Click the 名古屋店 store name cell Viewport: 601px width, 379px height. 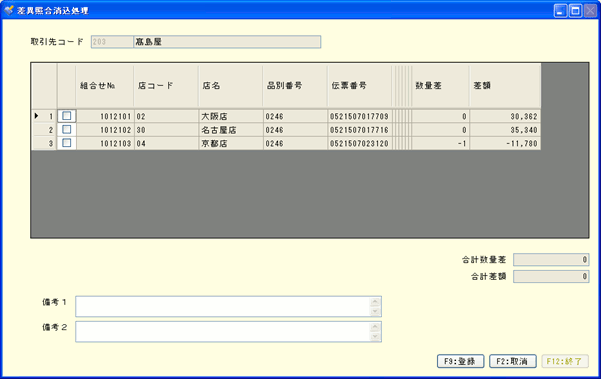pos(231,130)
